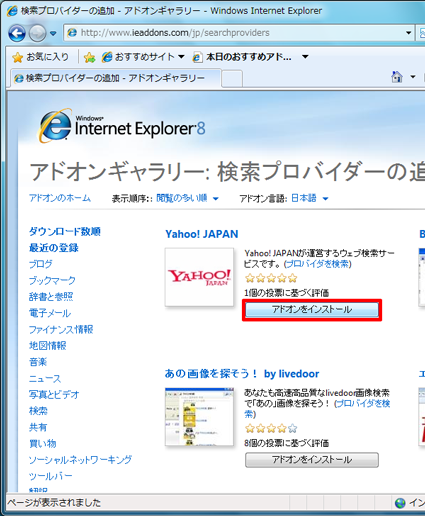Open the 共有 category
The width and height of the screenshot is (425, 516).
pyautogui.click(x=38, y=427)
